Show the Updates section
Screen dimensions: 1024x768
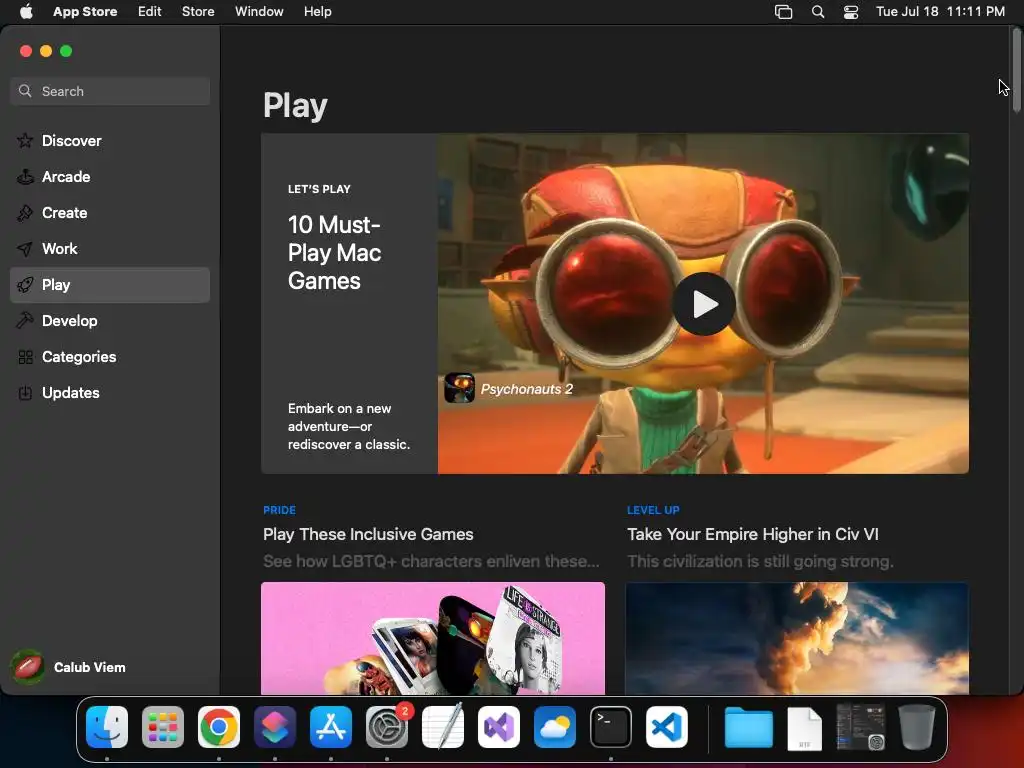[110, 392]
